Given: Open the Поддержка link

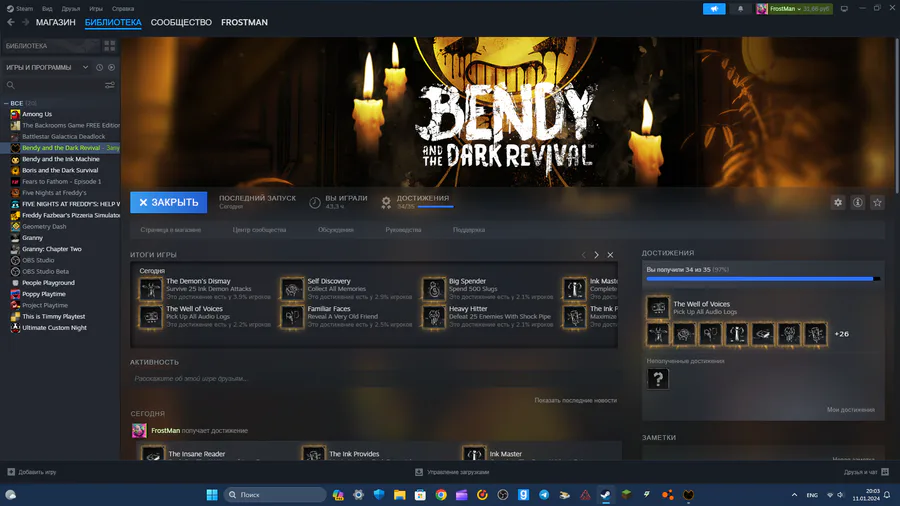Looking at the screenshot, I should pyautogui.click(x=468, y=229).
